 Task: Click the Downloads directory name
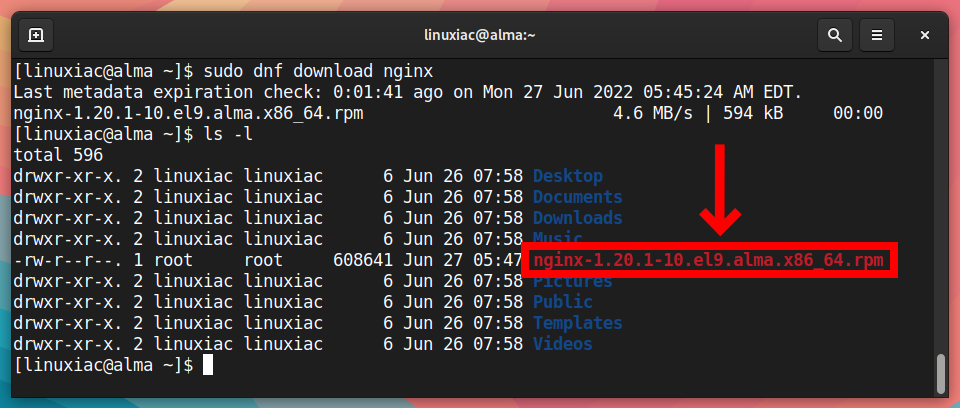pos(577,218)
